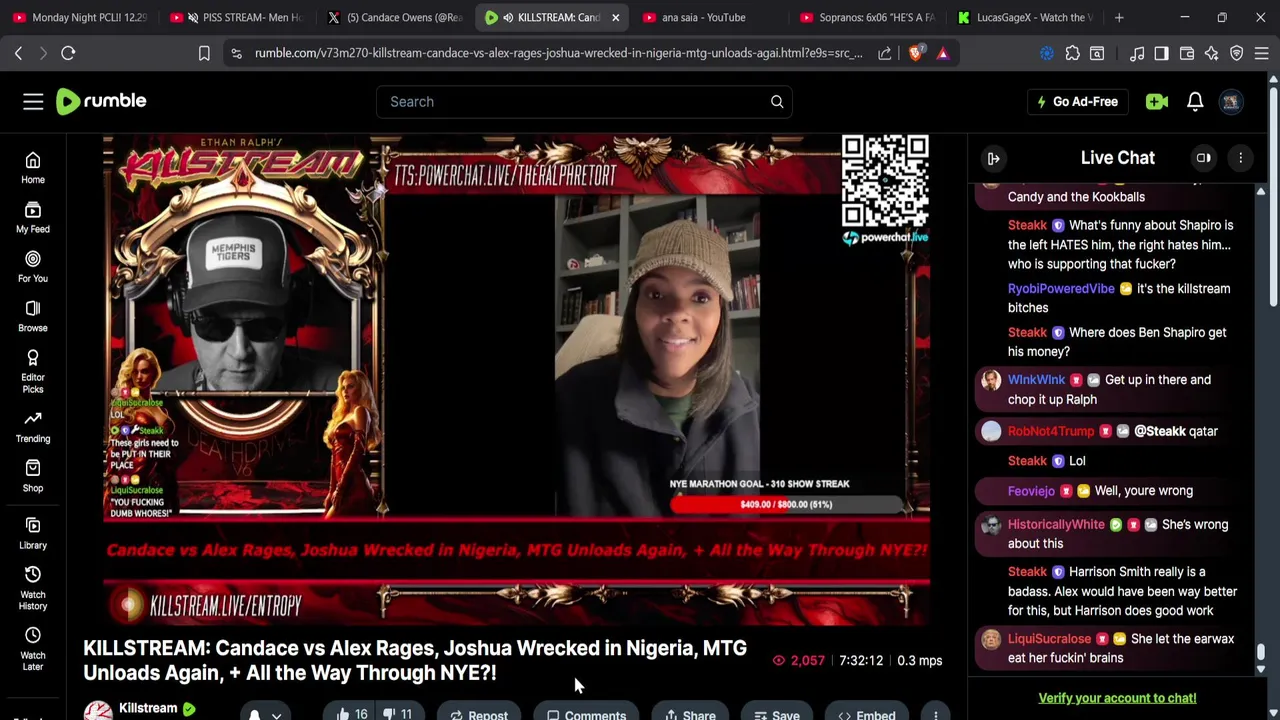Click the search magnifier icon
Screen dimensions: 1280x720
(777, 101)
